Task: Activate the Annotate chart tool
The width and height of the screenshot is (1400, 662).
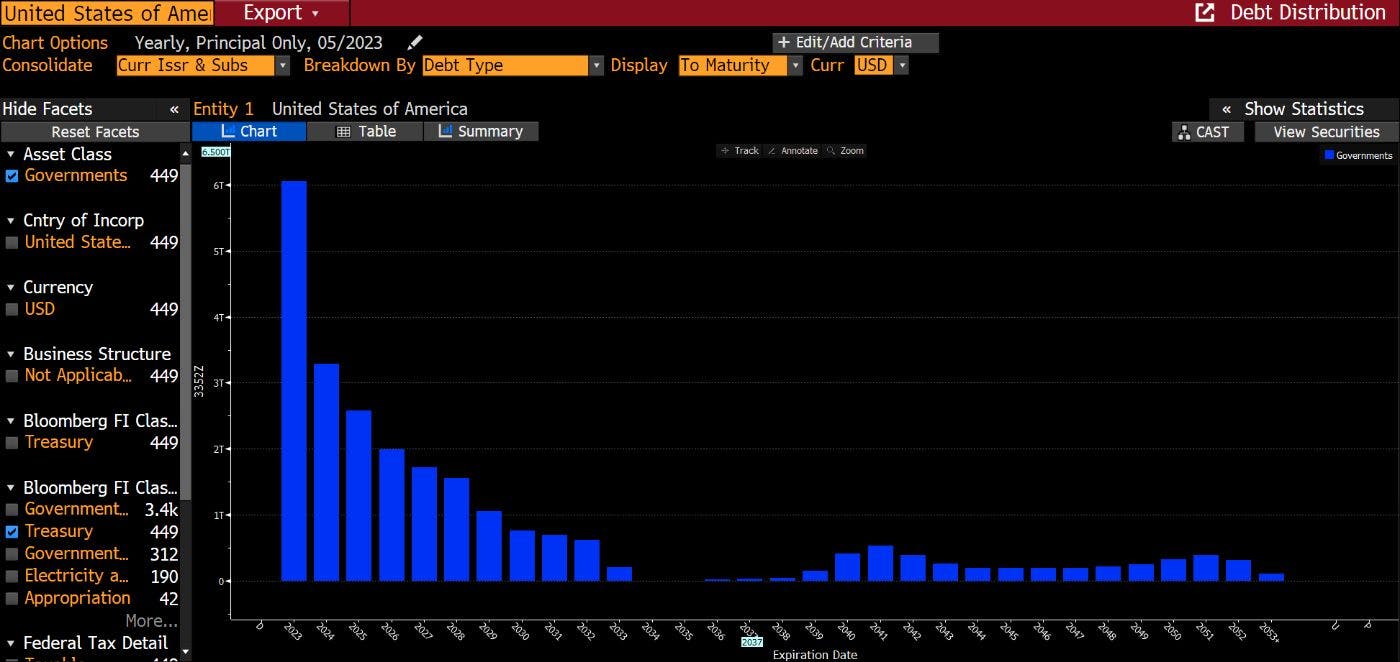Action: click(x=793, y=151)
